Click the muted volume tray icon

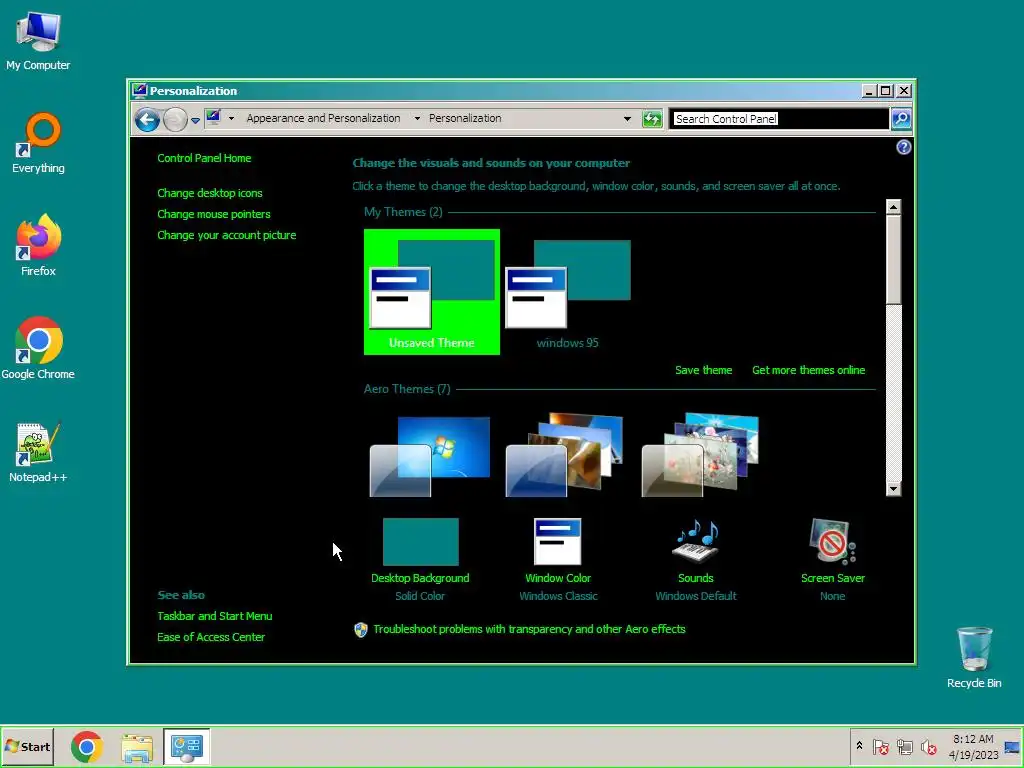coord(928,746)
